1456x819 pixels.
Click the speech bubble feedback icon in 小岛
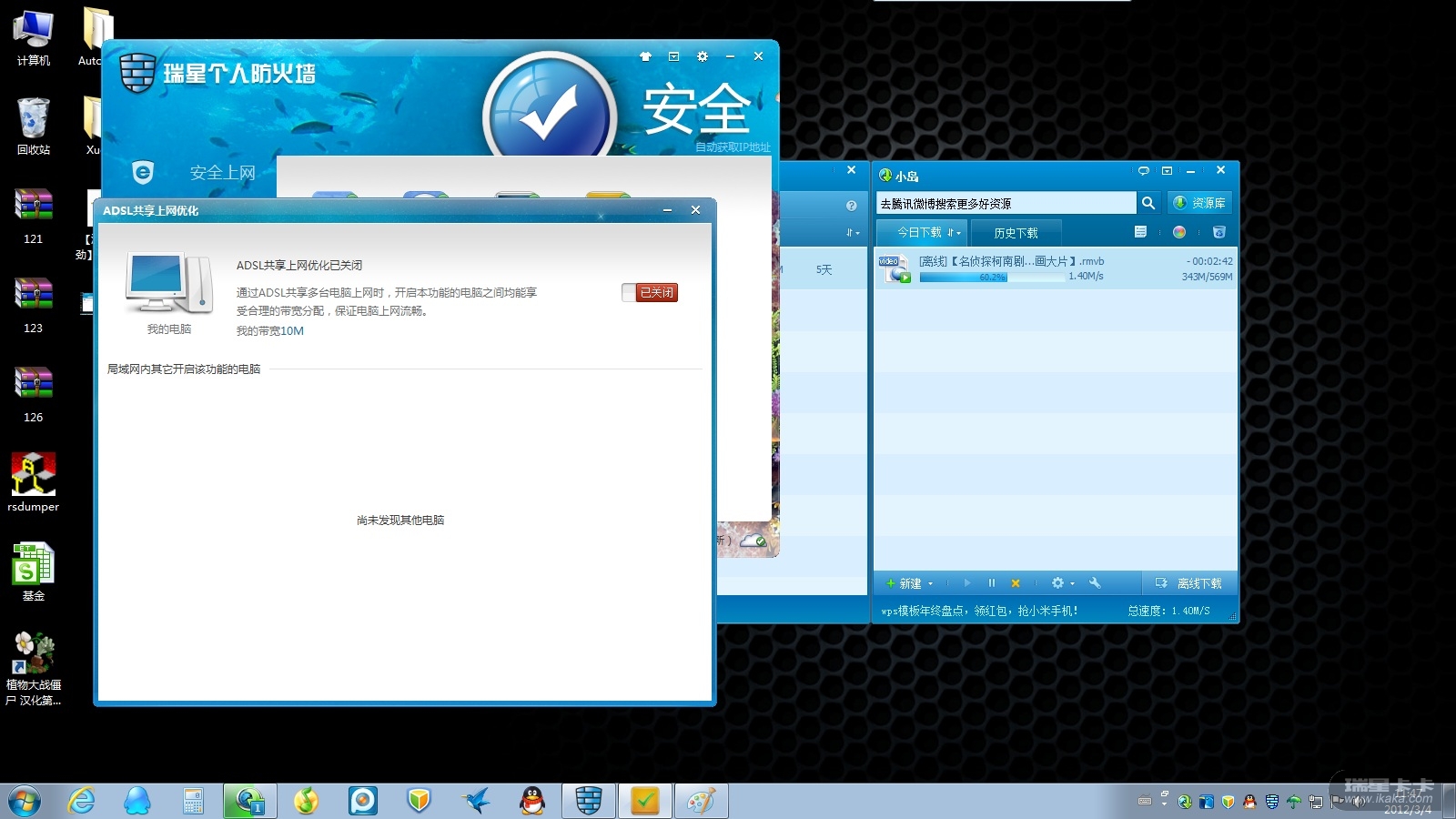pyautogui.click(x=1144, y=170)
